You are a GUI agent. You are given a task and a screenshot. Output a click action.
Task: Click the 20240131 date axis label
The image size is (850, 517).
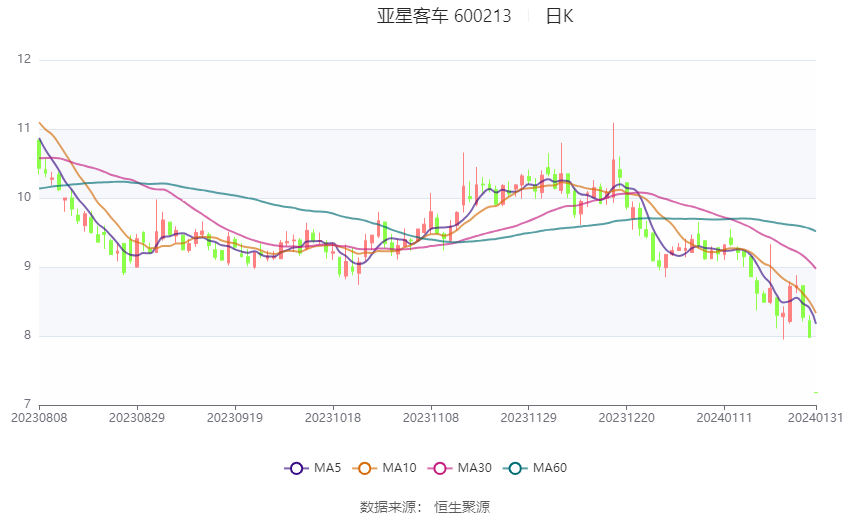(815, 418)
